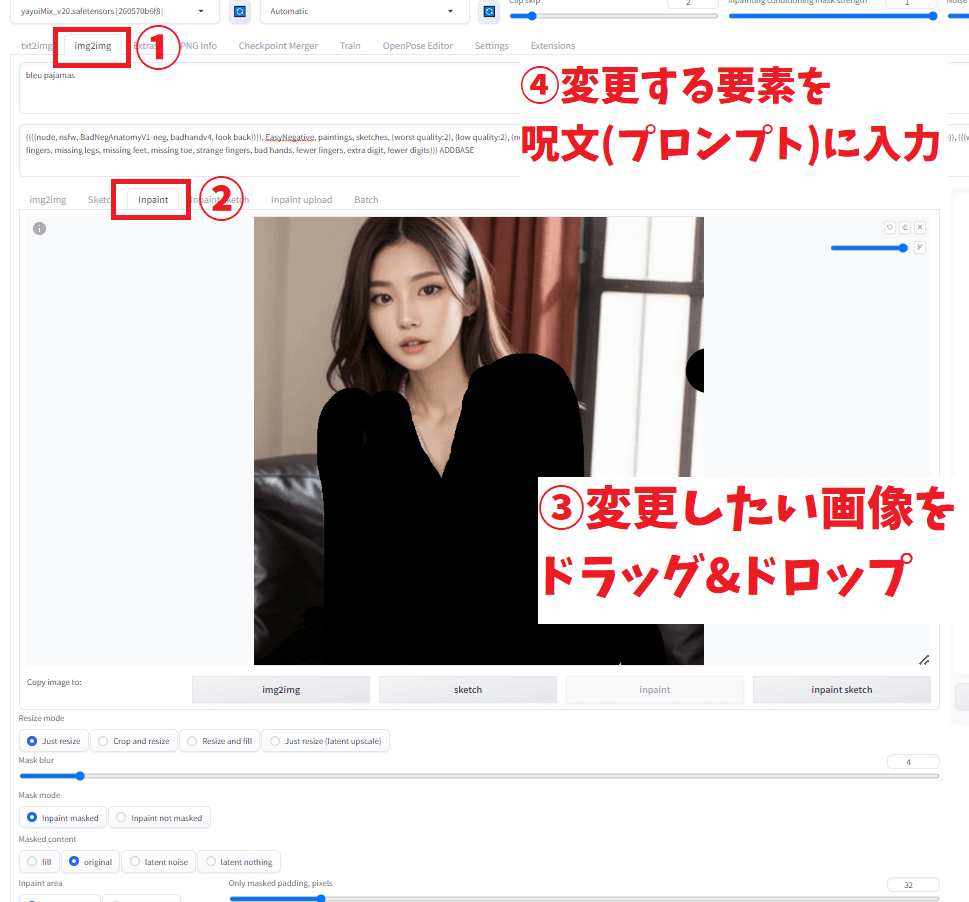Set masked content to latent noise
969x902 pixels.
(x=159, y=862)
